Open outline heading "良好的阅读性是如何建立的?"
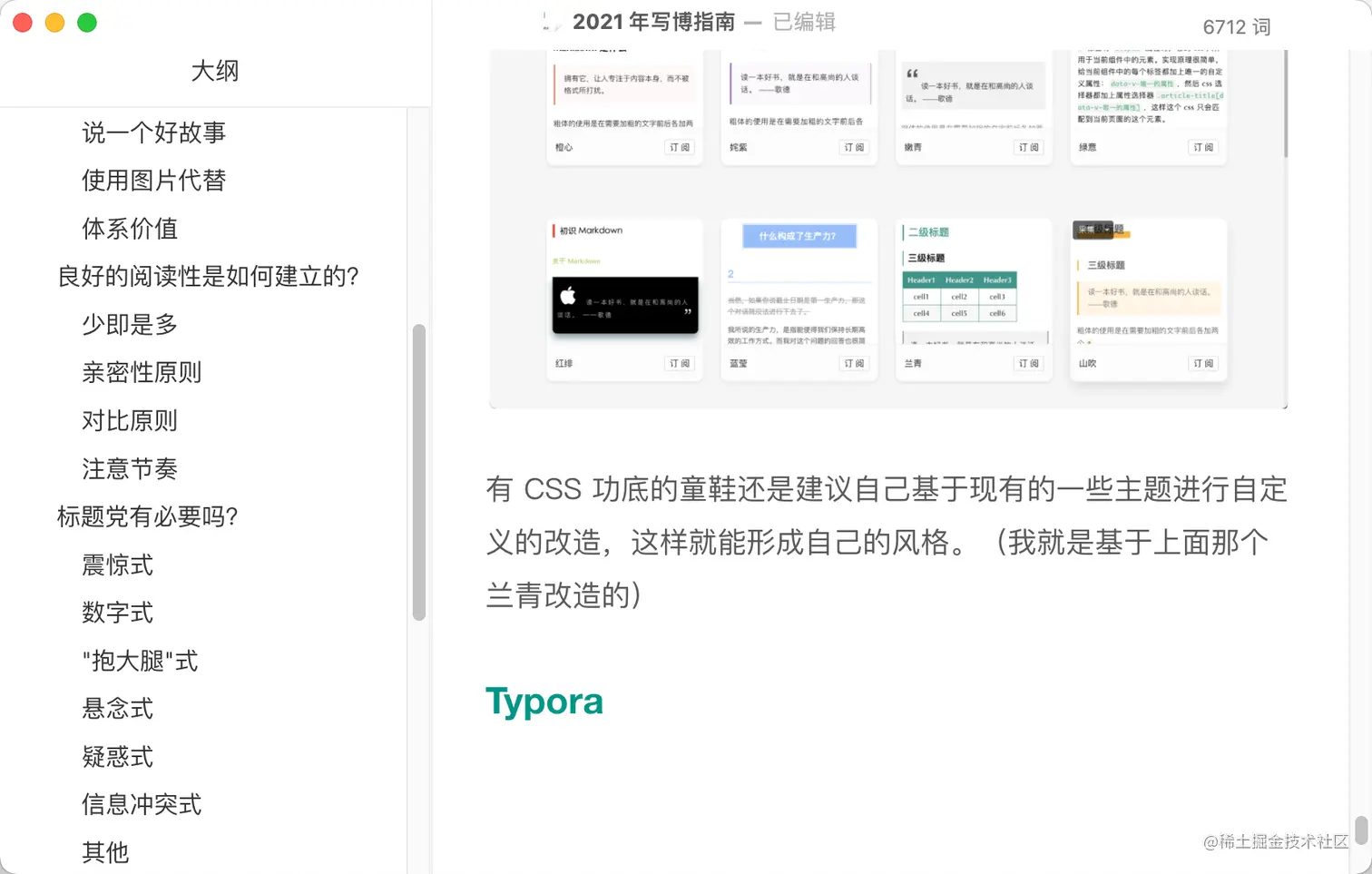The width and height of the screenshot is (1372, 874). (x=208, y=277)
